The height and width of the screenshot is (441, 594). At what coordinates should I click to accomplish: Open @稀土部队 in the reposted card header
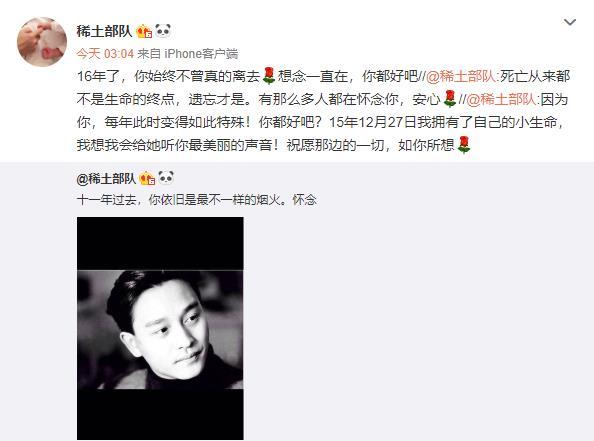pos(106,178)
